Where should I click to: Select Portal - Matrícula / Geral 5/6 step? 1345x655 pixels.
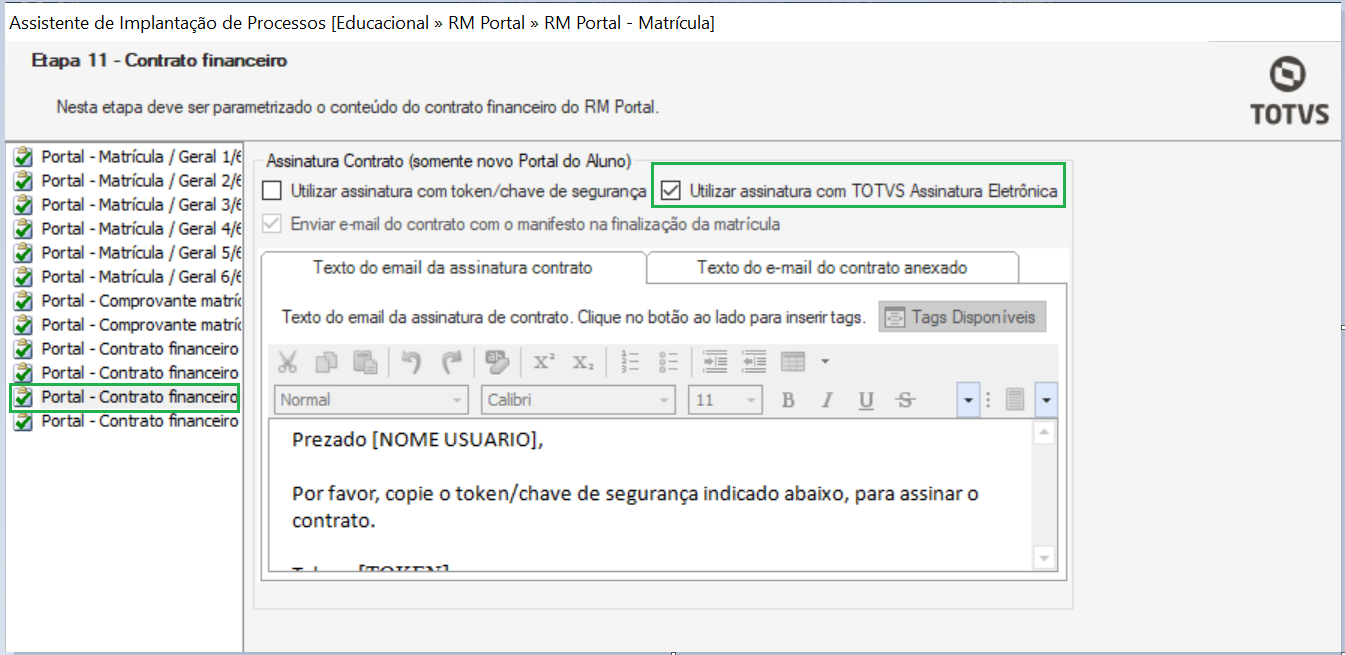coord(127,253)
